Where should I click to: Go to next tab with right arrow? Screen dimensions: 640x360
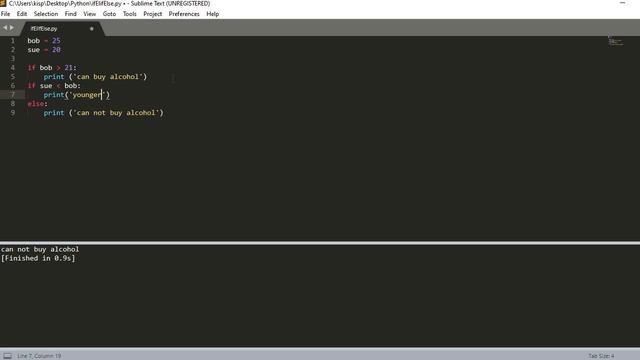(12, 28)
